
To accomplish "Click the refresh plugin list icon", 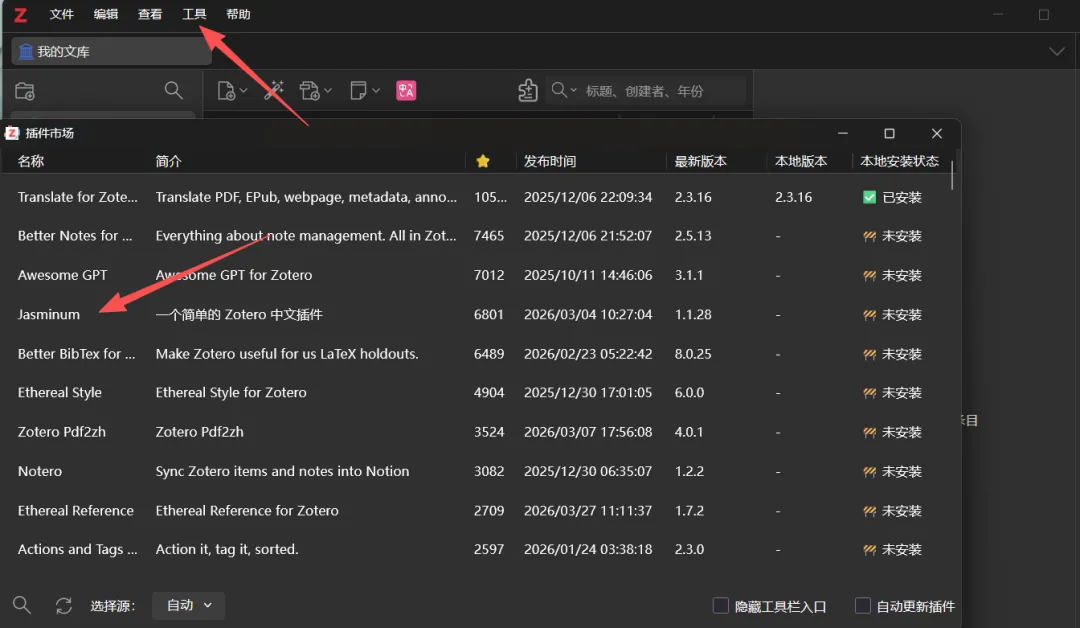I will pos(64,605).
